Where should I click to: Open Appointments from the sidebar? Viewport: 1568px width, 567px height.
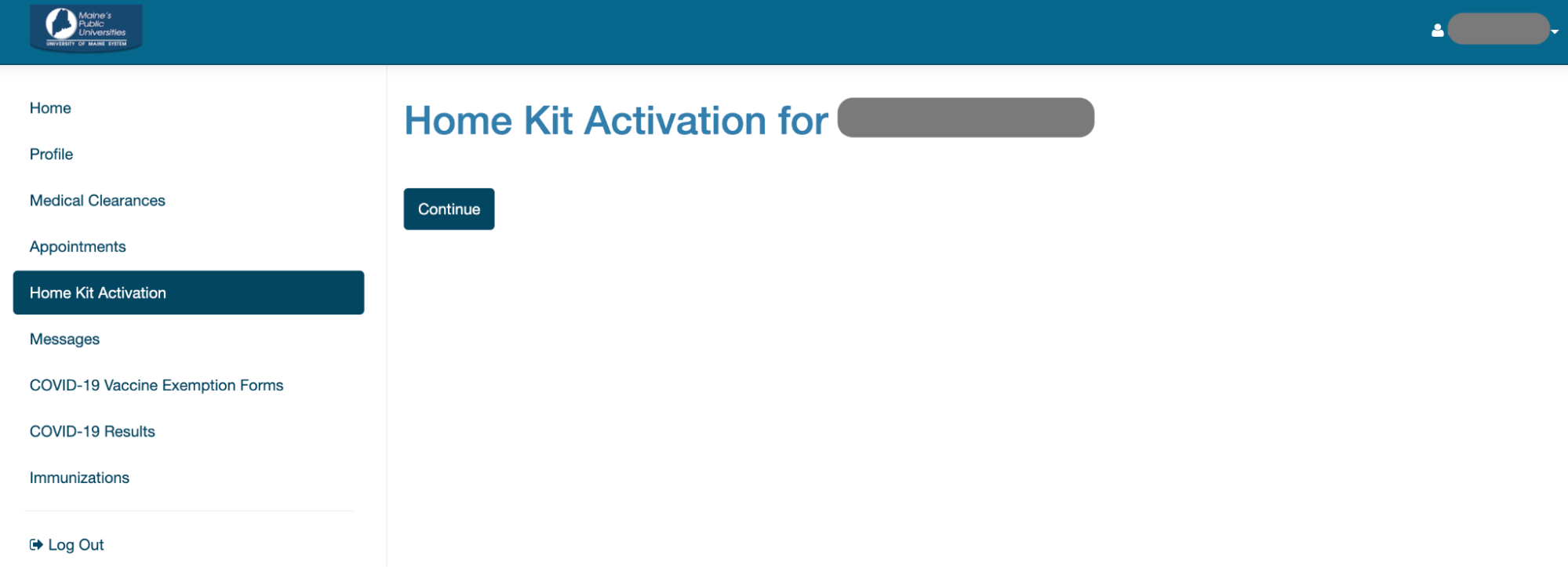tap(78, 247)
